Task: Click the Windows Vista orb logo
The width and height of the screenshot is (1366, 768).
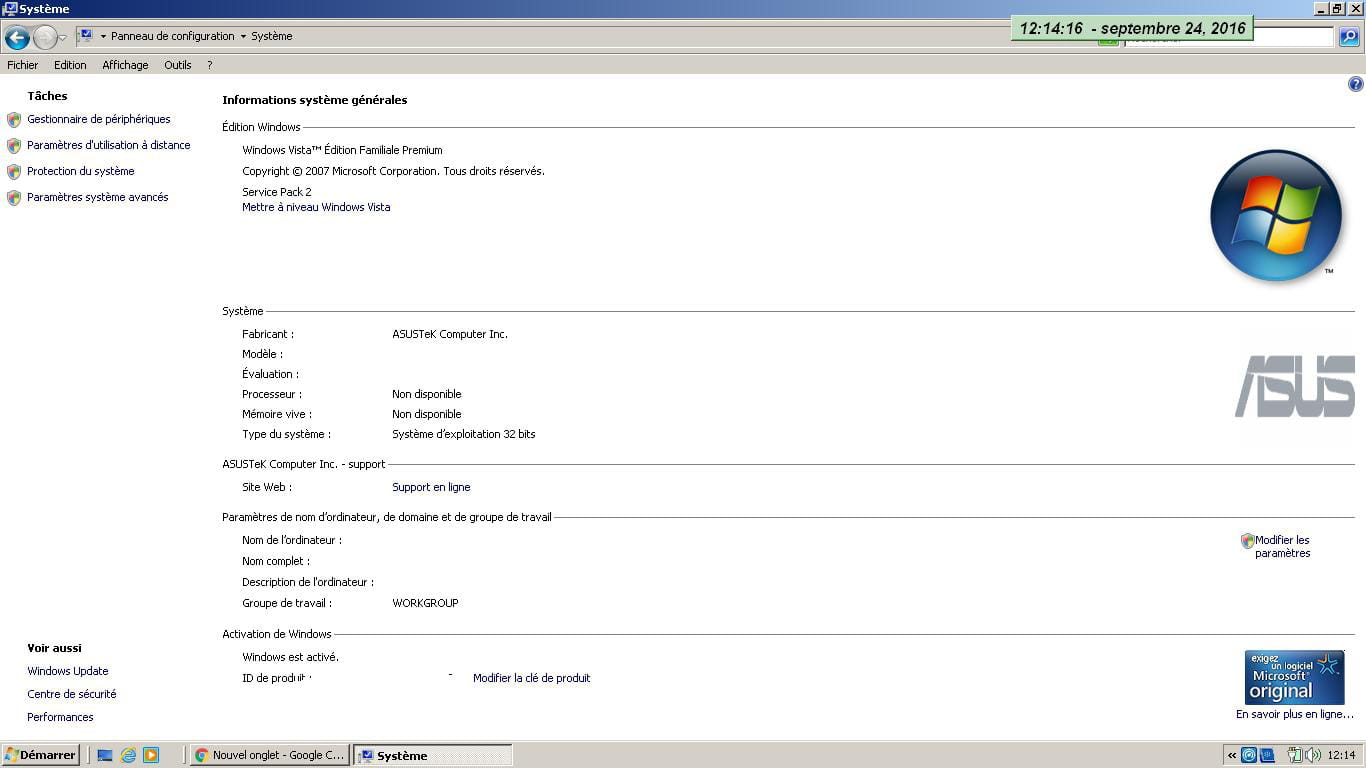Action: 1276,215
